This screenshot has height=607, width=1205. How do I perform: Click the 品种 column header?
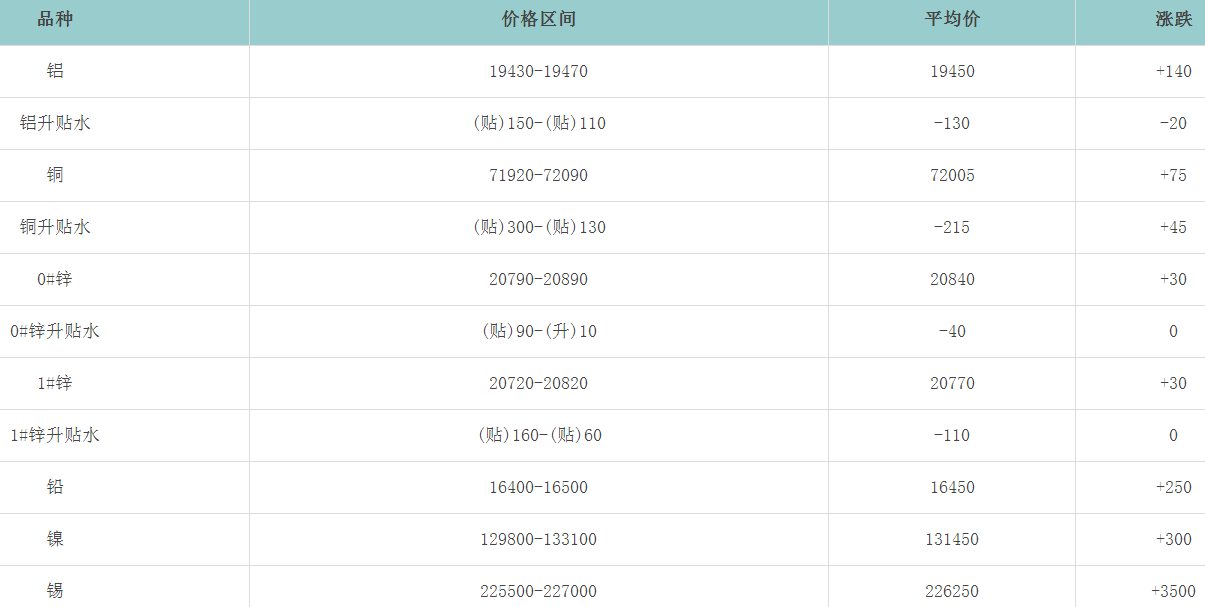[x=55, y=20]
